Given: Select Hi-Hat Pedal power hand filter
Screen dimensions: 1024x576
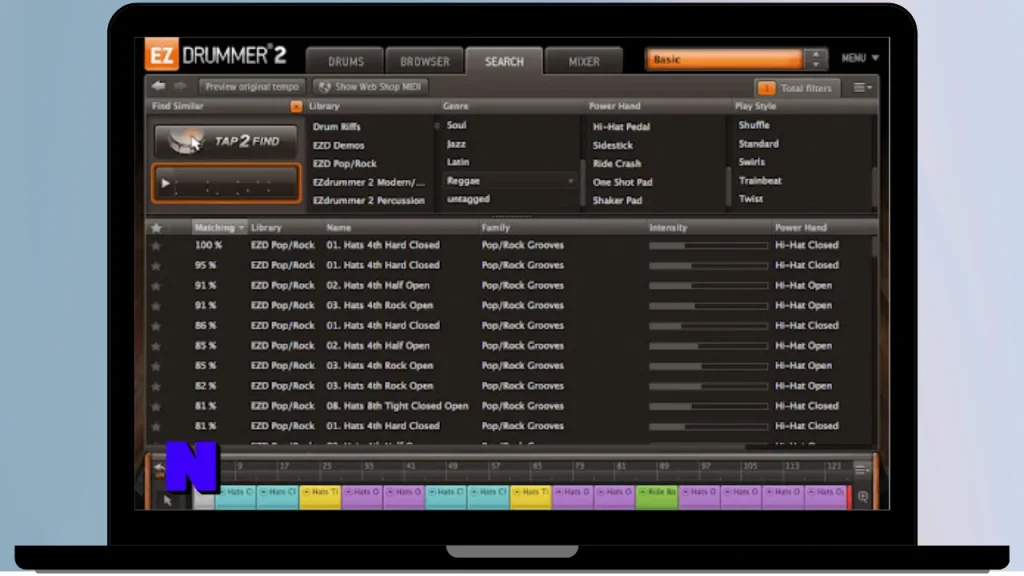Looking at the screenshot, I should coord(621,127).
